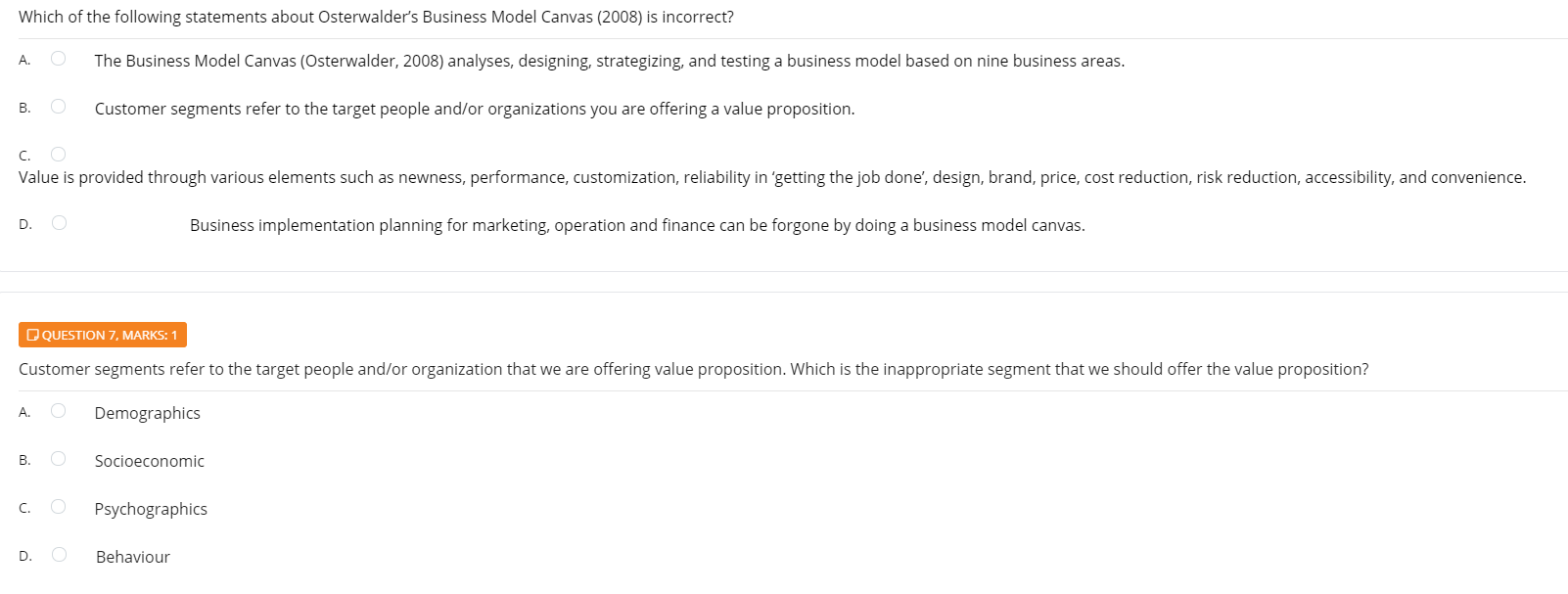Viewport: 1568px width, 594px height.
Task: Click the Socioeconomic option label text
Action: pyautogui.click(x=149, y=461)
